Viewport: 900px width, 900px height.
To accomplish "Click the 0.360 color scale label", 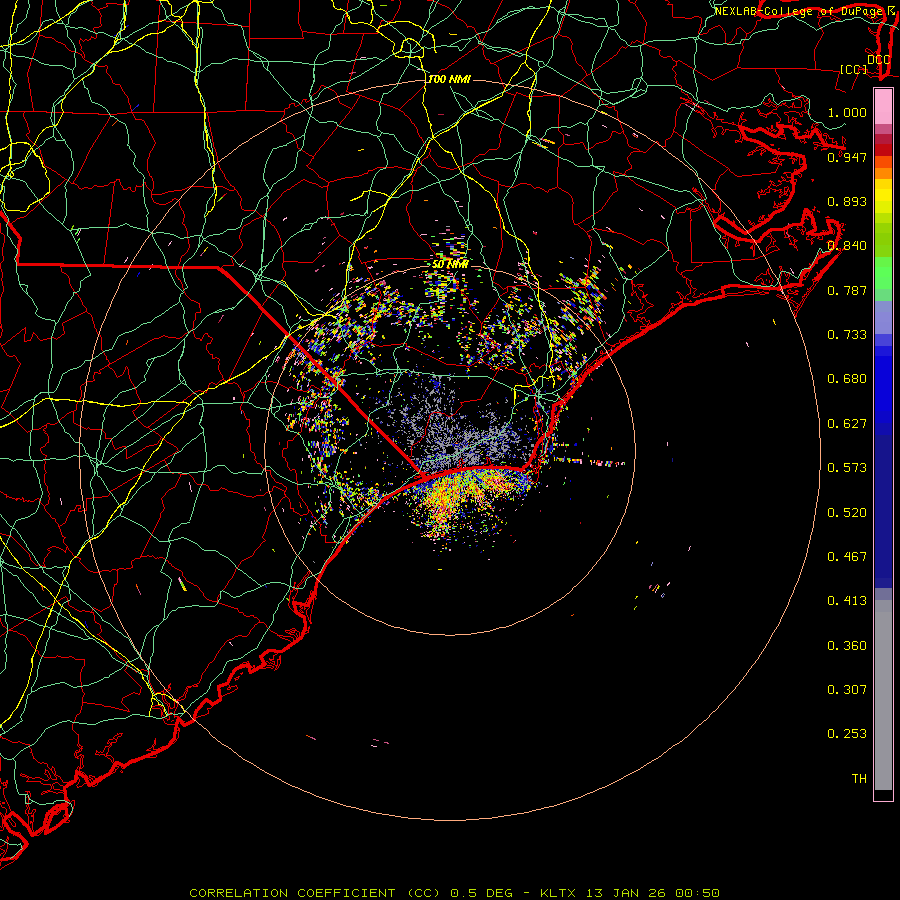I will 847,646.
